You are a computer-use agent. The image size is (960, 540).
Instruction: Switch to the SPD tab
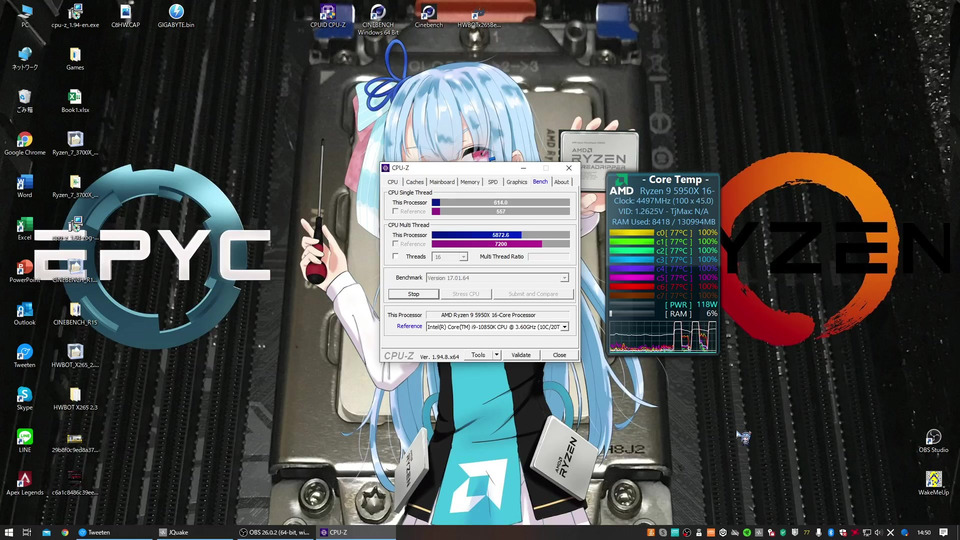click(493, 182)
